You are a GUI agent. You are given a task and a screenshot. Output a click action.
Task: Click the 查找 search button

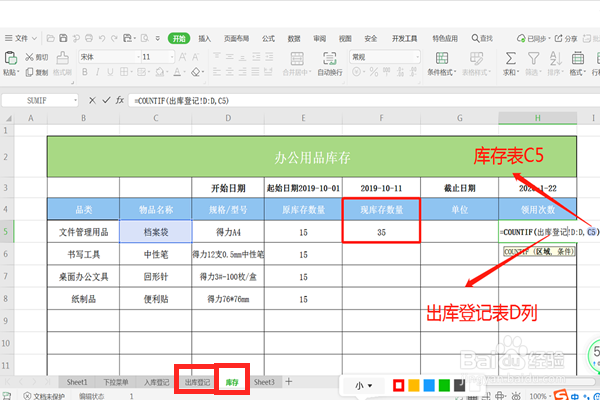pos(482,38)
